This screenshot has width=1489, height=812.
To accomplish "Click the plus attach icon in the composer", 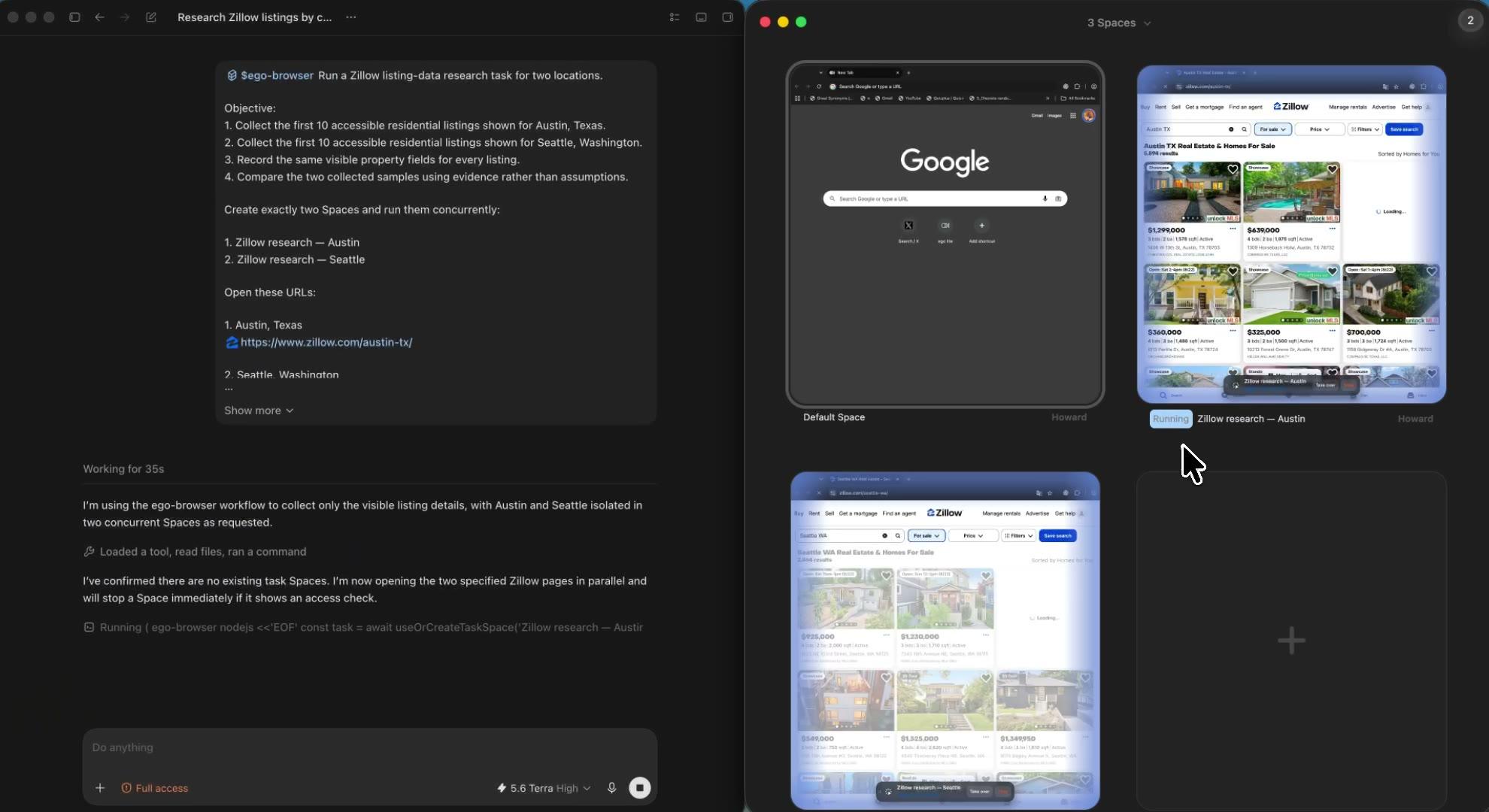I will [100, 788].
